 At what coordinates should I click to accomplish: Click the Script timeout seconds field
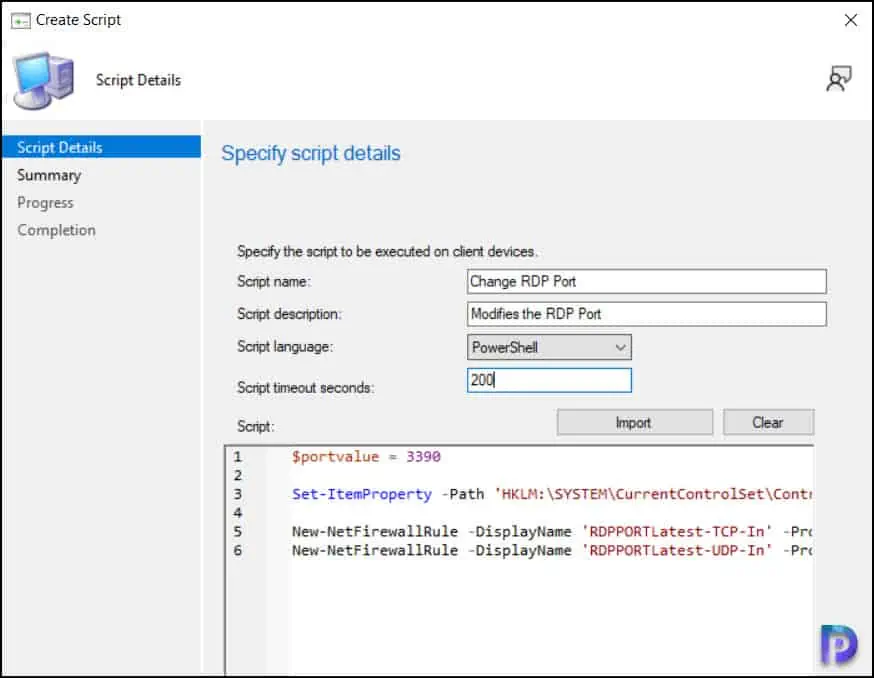(x=549, y=380)
